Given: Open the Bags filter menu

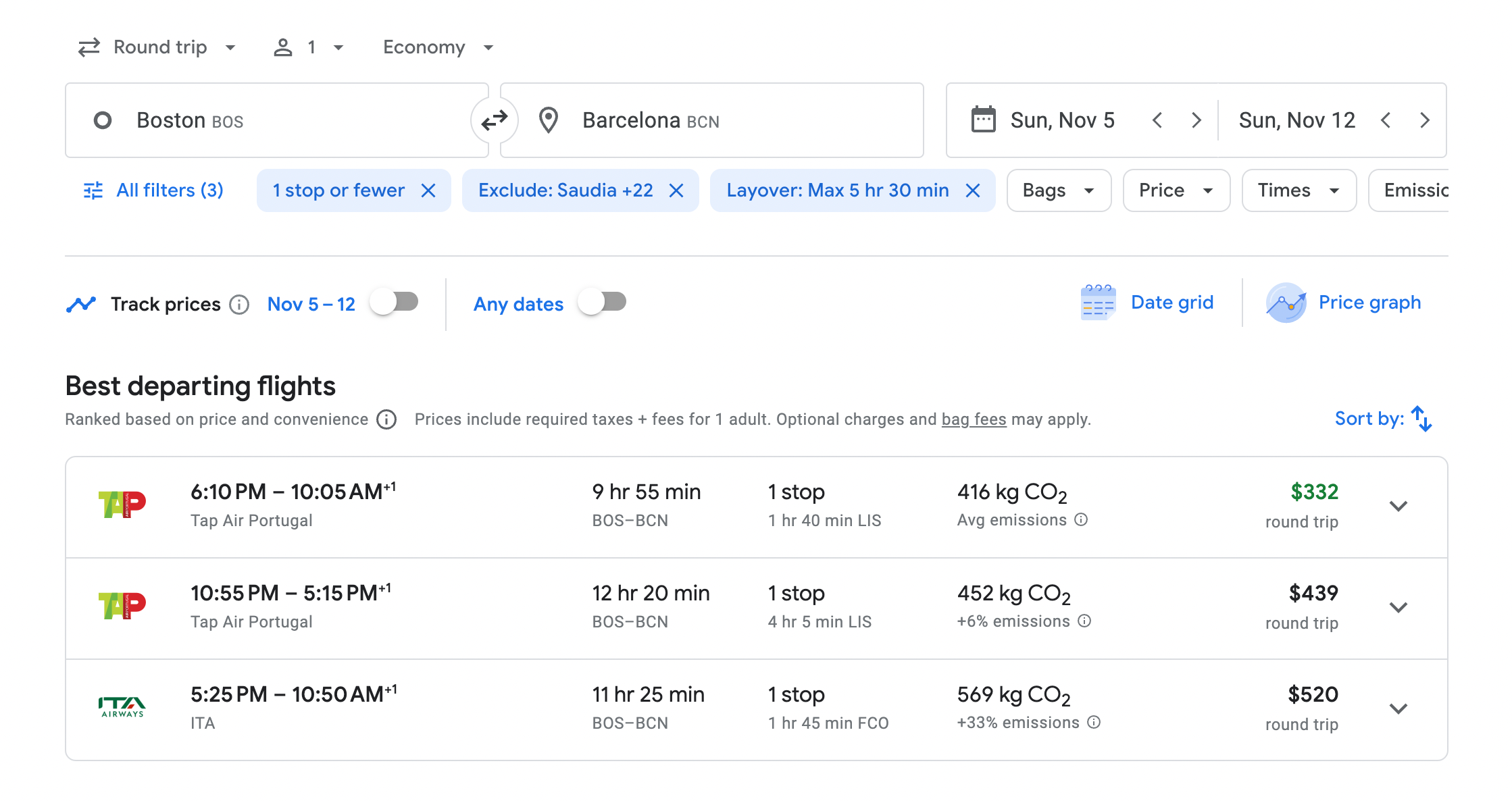Looking at the screenshot, I should [1058, 190].
